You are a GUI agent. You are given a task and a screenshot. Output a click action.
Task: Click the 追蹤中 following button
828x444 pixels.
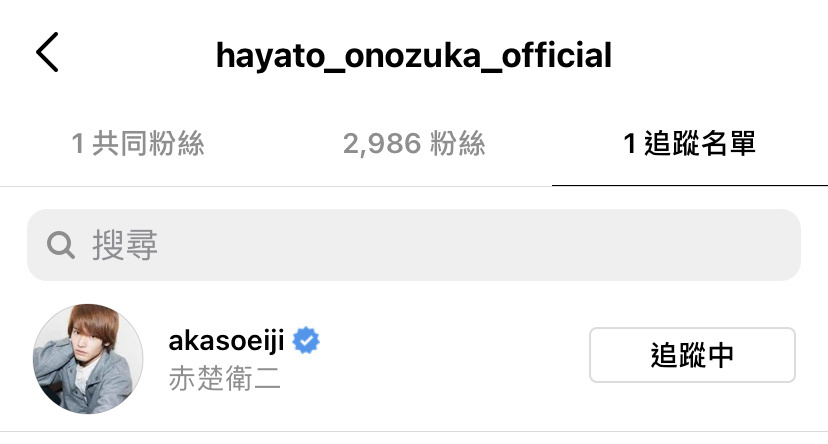pyautogui.click(x=692, y=355)
